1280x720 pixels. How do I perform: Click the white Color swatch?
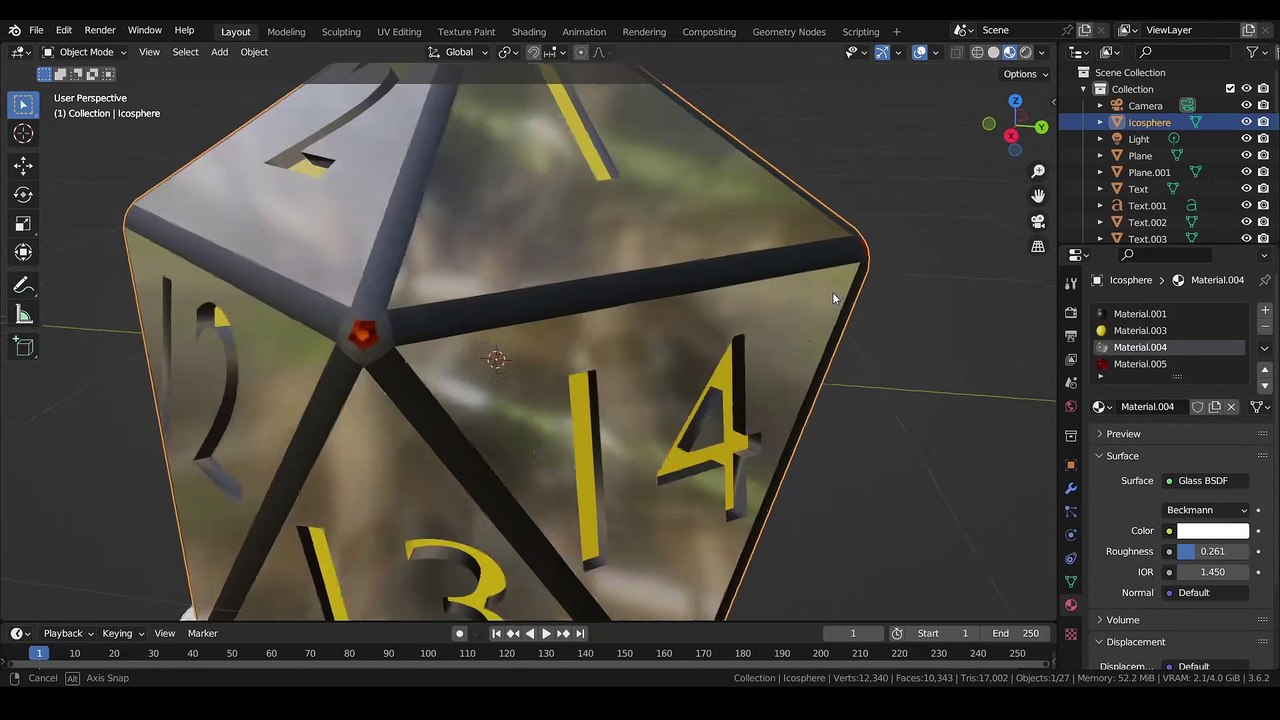(x=1212, y=531)
